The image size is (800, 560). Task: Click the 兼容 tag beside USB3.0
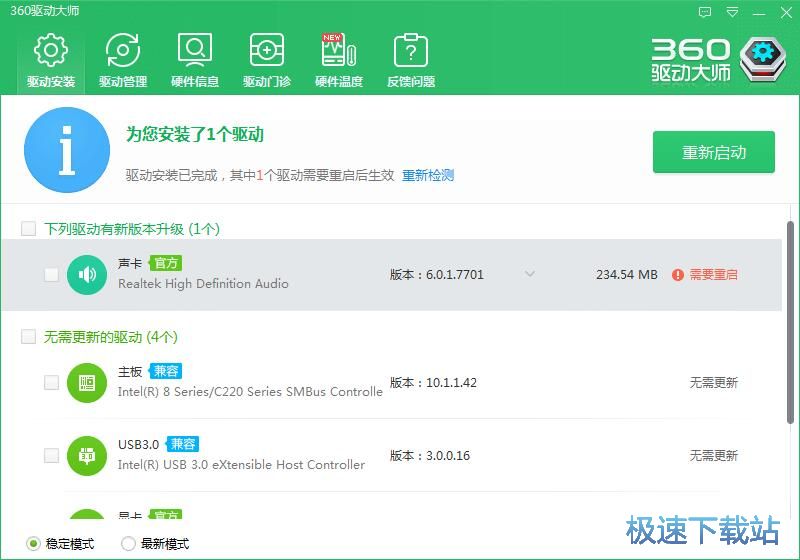pyautogui.click(x=183, y=444)
